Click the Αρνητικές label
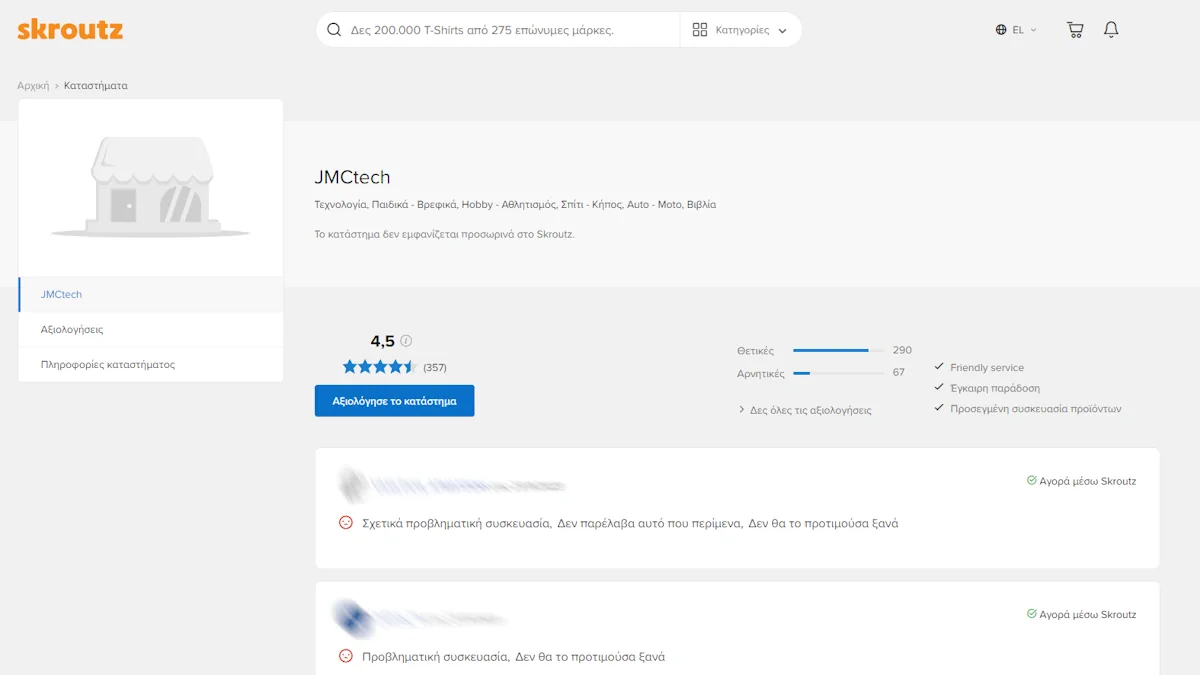 pos(761,373)
